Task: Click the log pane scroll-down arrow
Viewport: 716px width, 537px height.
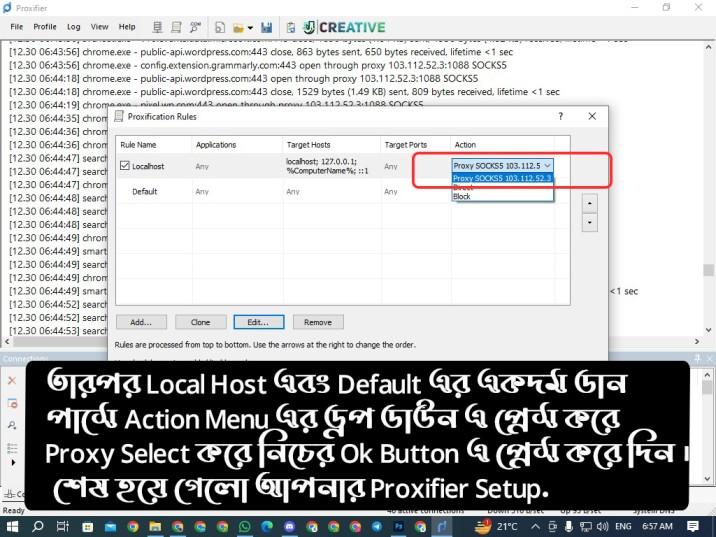Action: click(x=708, y=330)
